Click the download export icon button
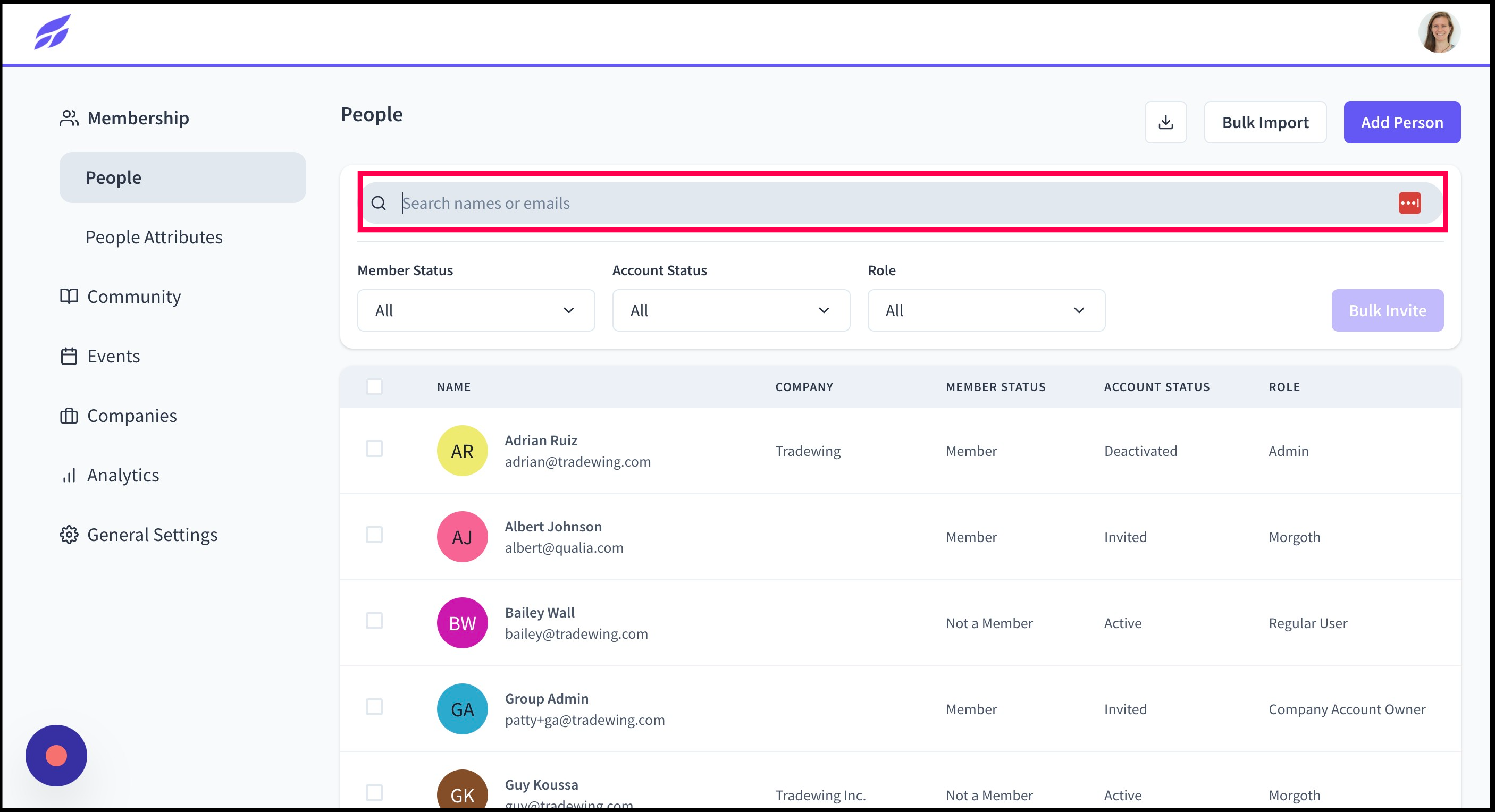The image size is (1495, 812). pyautogui.click(x=1165, y=122)
